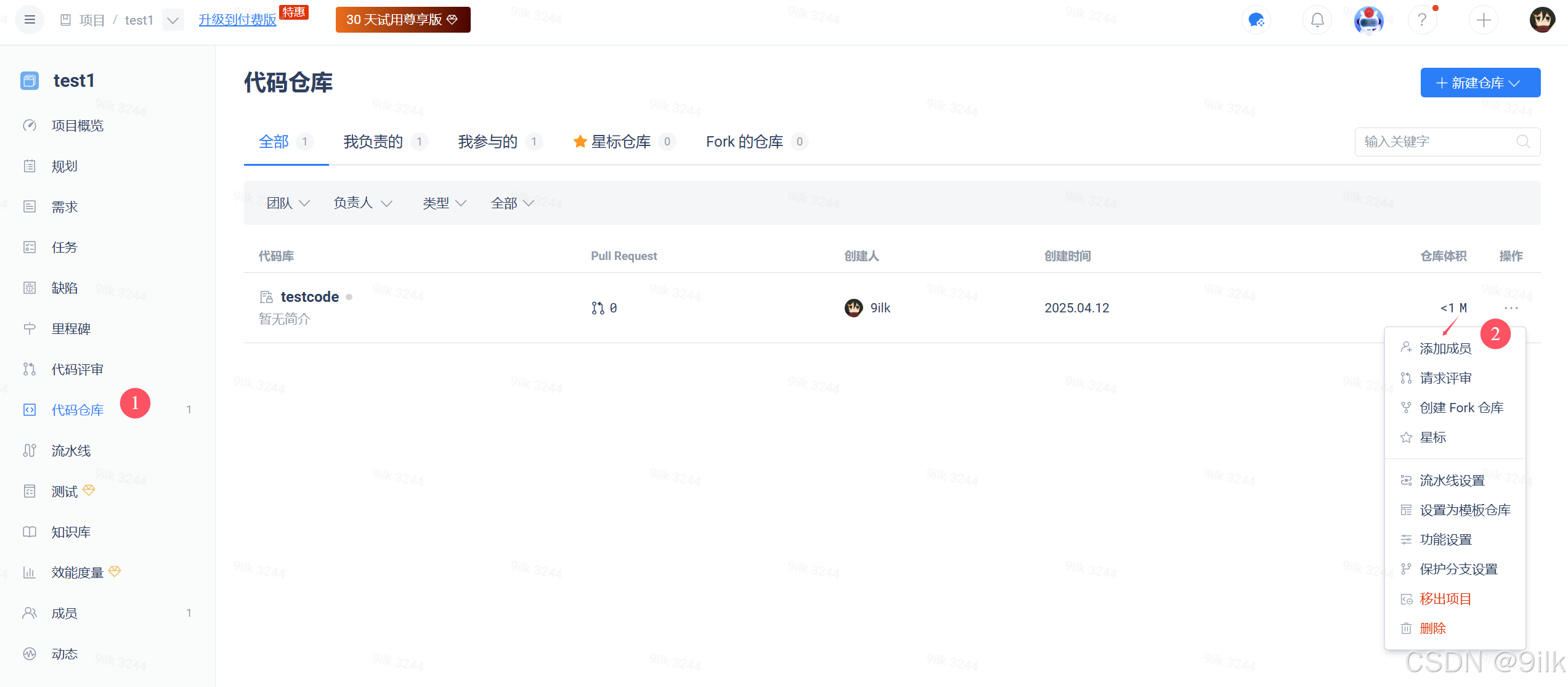Expand the 负责人 filter dropdown
Image resolution: width=1568 pixels, height=687 pixels.
tap(362, 203)
